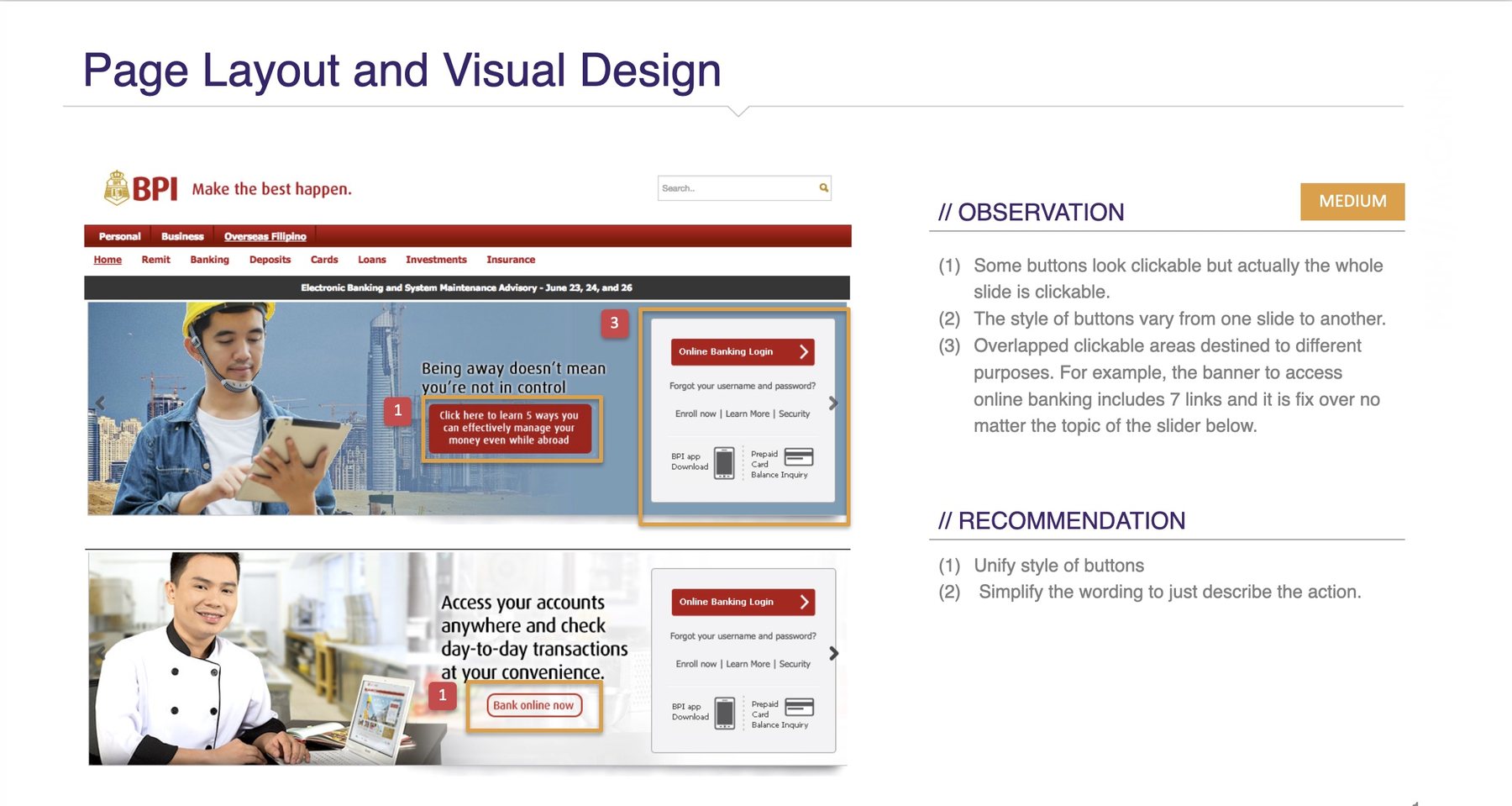Click the 'Click here to learn 5 ways' button
This screenshot has height=806, width=1512.
coord(509,428)
